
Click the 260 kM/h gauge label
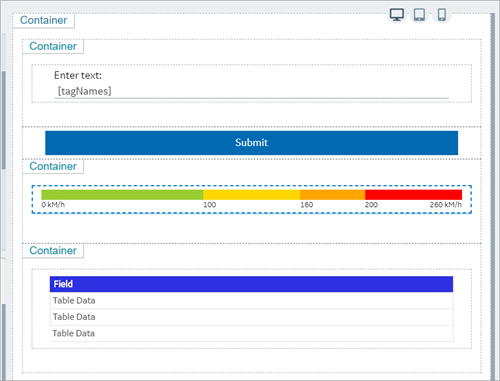(446, 205)
